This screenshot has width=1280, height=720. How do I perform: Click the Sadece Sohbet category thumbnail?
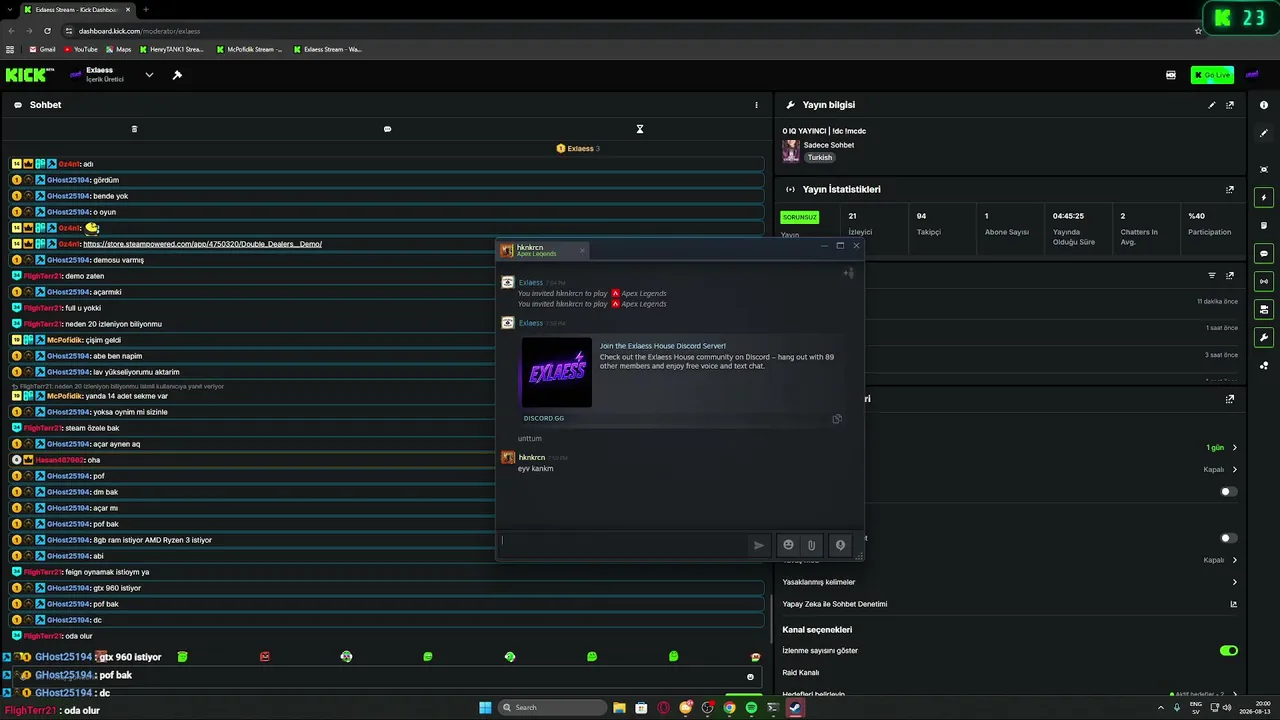click(791, 151)
